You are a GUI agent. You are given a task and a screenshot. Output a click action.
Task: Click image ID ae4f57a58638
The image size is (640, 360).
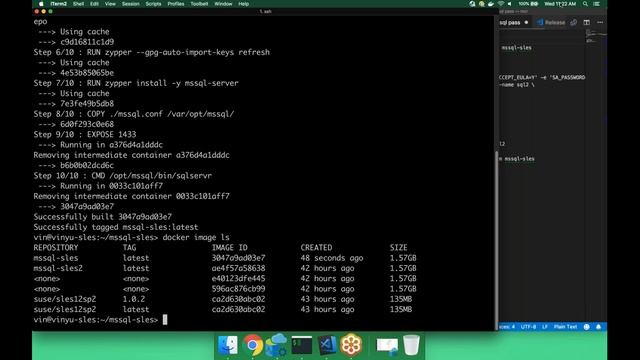238,268
